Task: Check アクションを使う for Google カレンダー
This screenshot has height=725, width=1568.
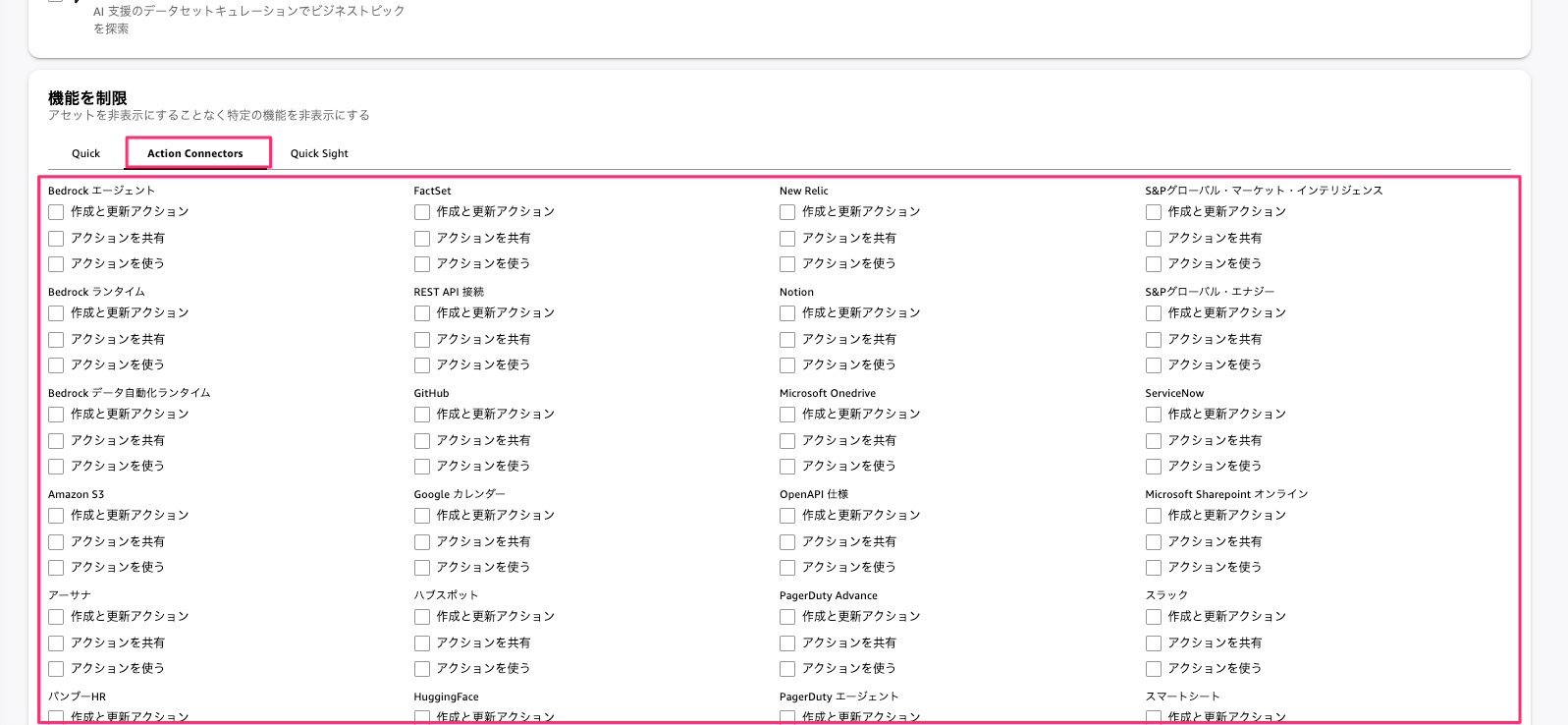Action: tap(422, 568)
